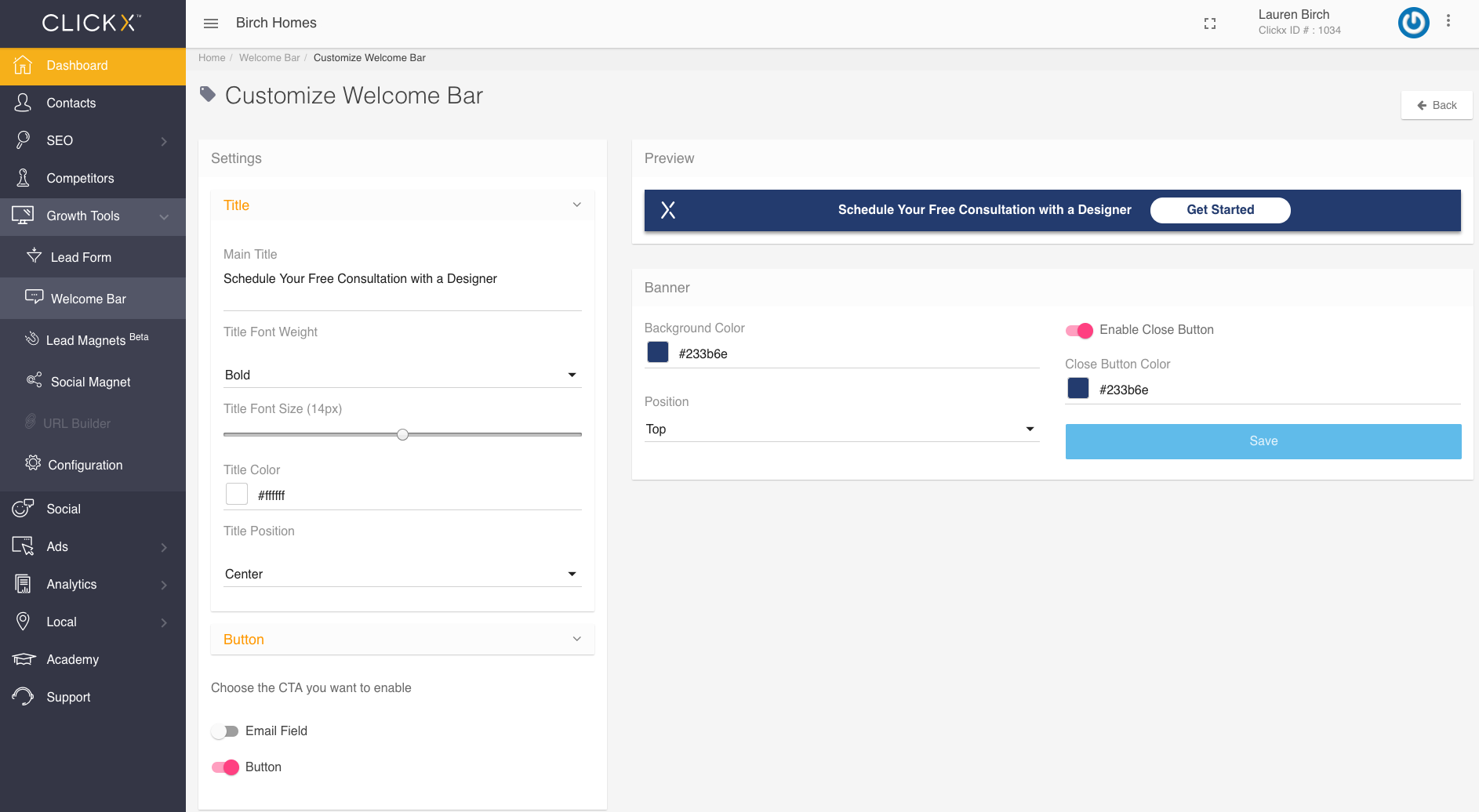
Task: Close the preview bar with X icon
Action: 668,210
